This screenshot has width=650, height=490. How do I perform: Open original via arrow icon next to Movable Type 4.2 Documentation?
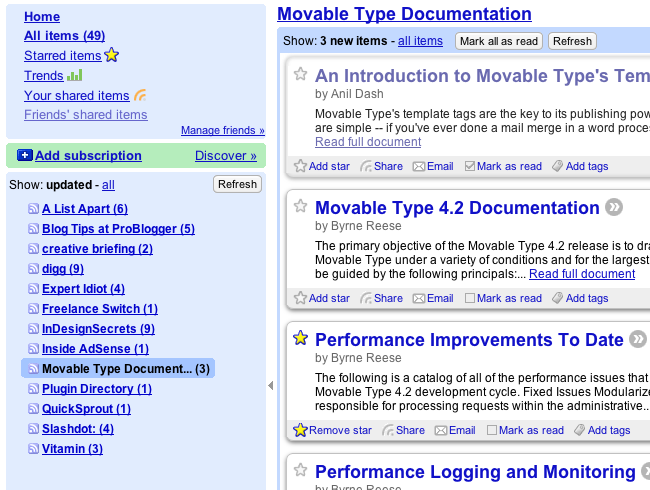click(x=614, y=207)
